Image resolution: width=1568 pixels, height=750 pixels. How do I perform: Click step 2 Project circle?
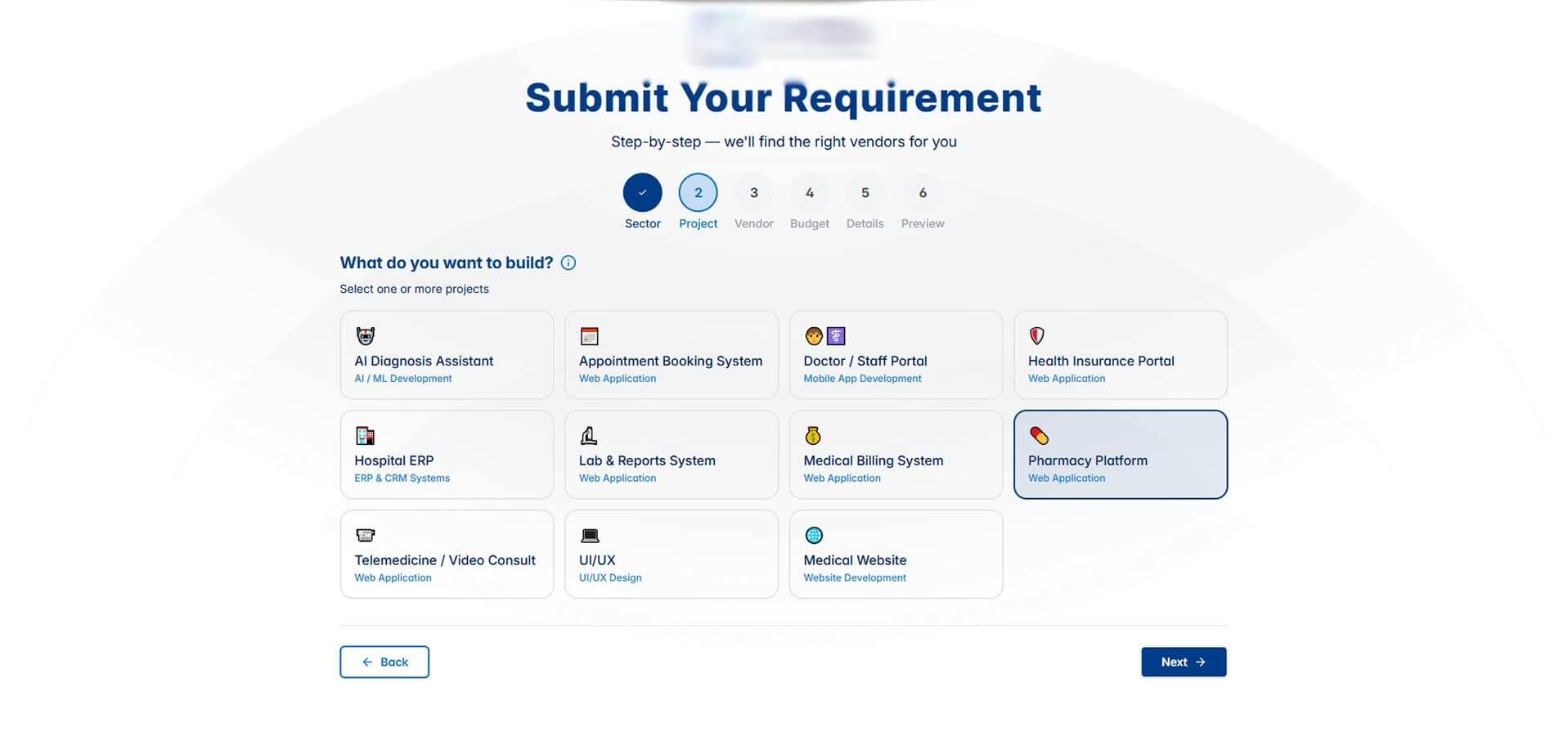point(698,193)
